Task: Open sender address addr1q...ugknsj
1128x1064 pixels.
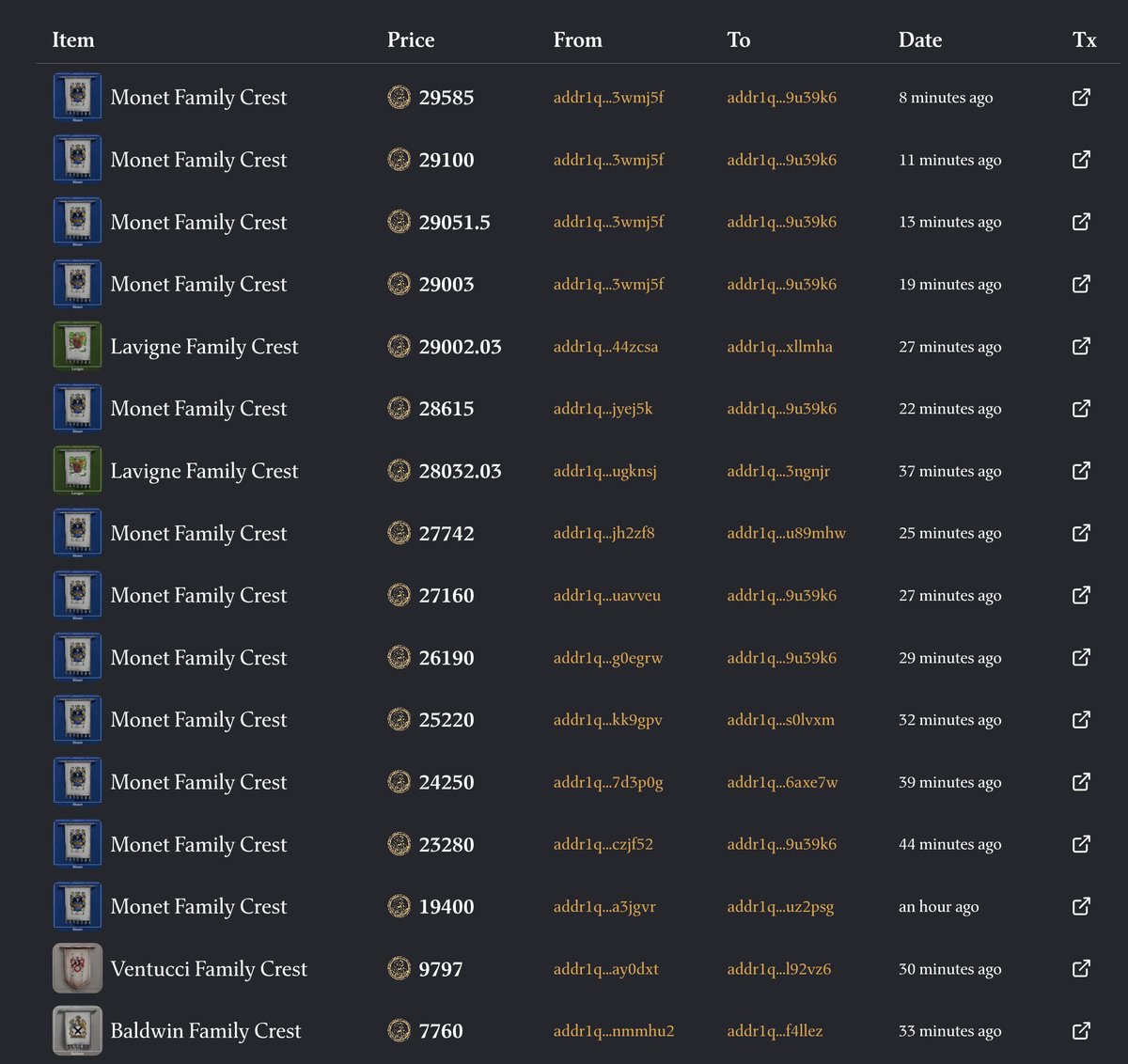Action: (604, 471)
